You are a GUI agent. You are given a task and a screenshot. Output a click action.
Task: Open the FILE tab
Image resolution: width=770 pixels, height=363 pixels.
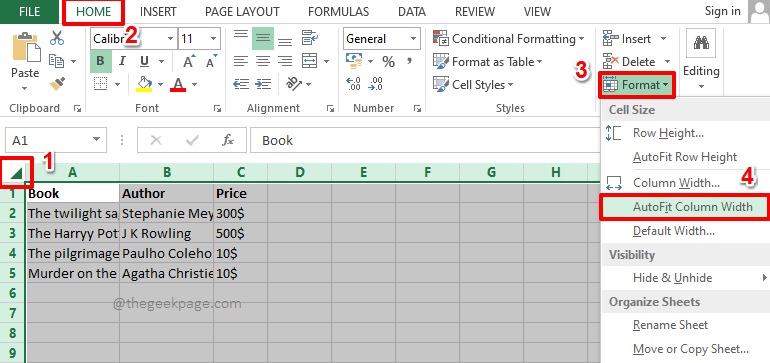tap(29, 12)
